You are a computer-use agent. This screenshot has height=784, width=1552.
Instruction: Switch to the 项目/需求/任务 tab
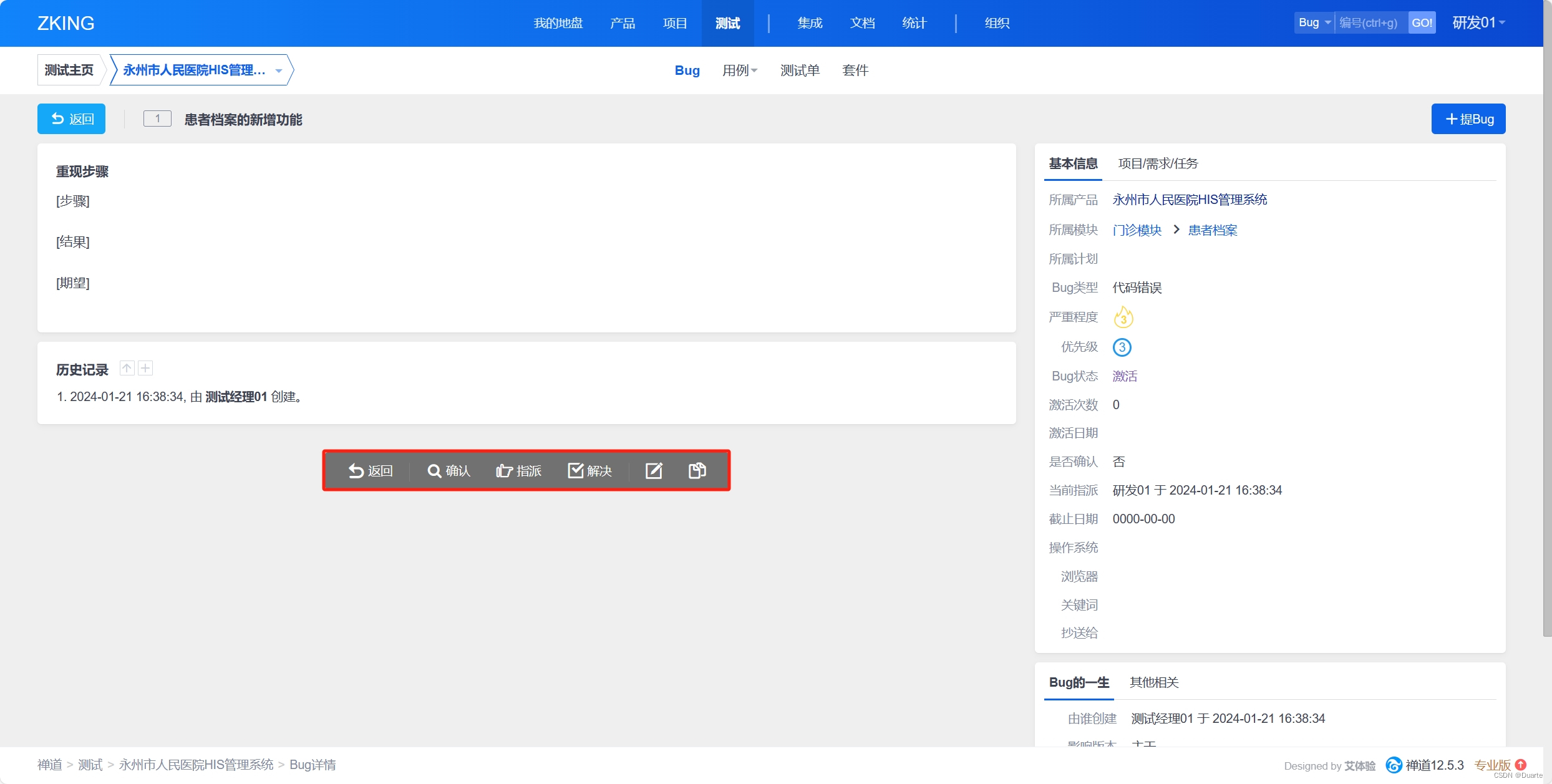click(x=1158, y=163)
